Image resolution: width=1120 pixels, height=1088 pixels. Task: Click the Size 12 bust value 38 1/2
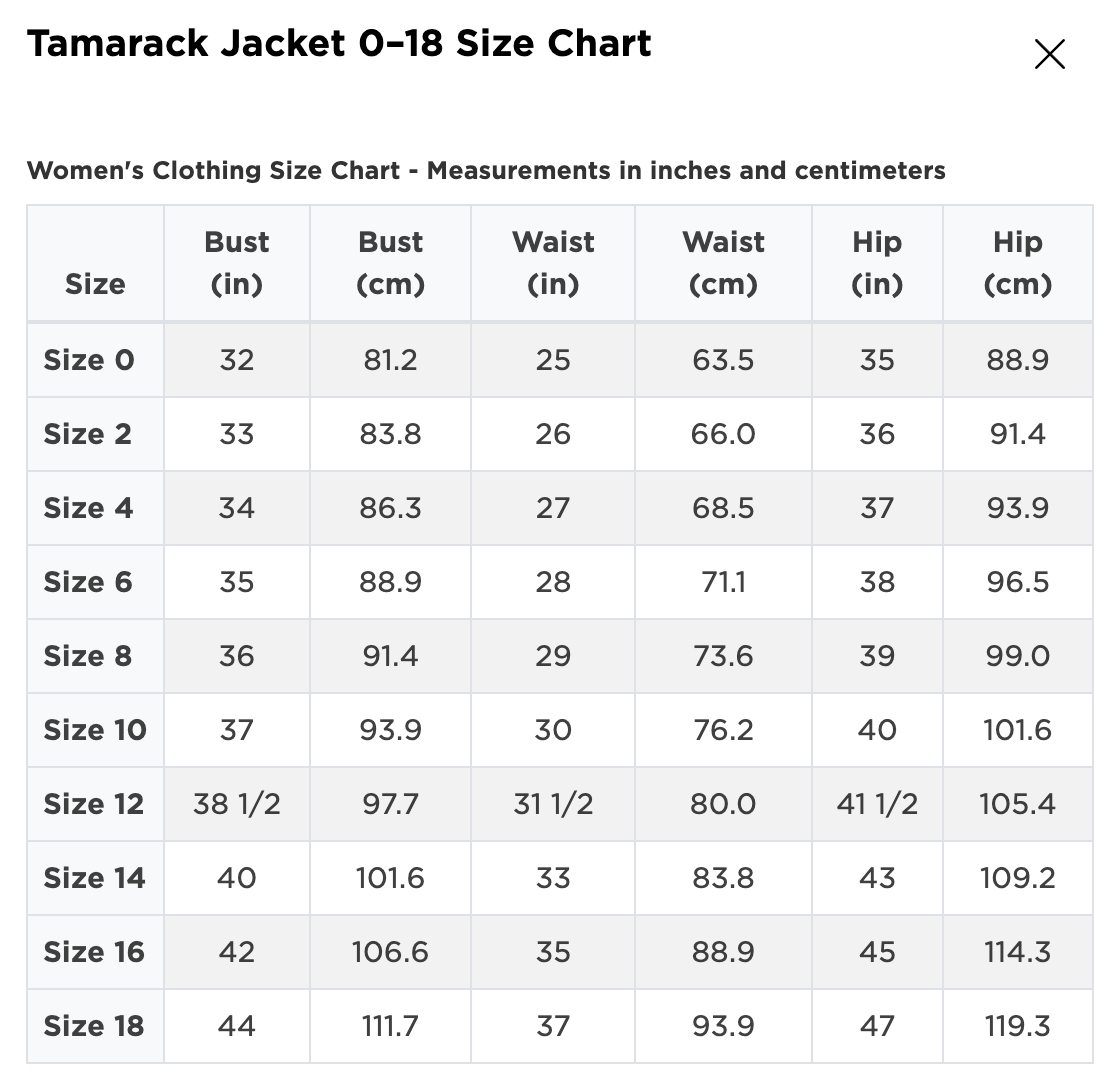[236, 804]
